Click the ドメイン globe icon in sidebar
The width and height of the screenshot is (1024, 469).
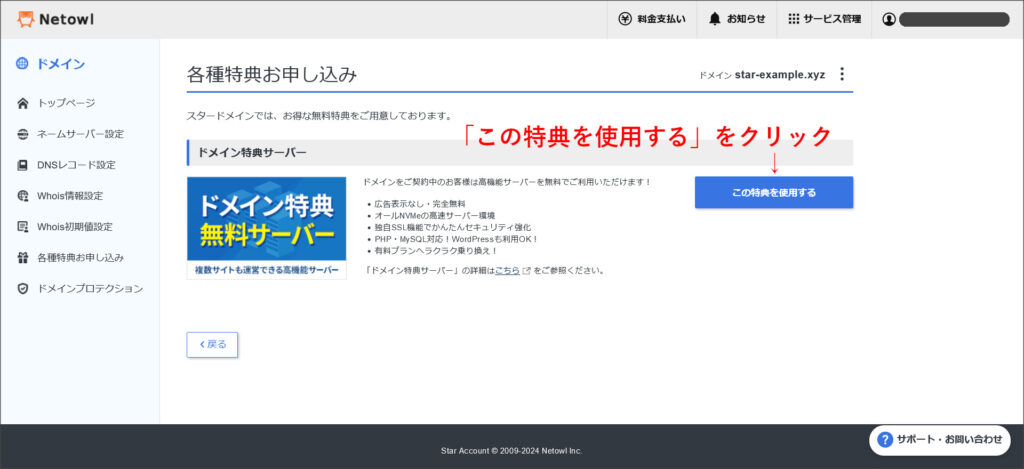(x=23, y=63)
